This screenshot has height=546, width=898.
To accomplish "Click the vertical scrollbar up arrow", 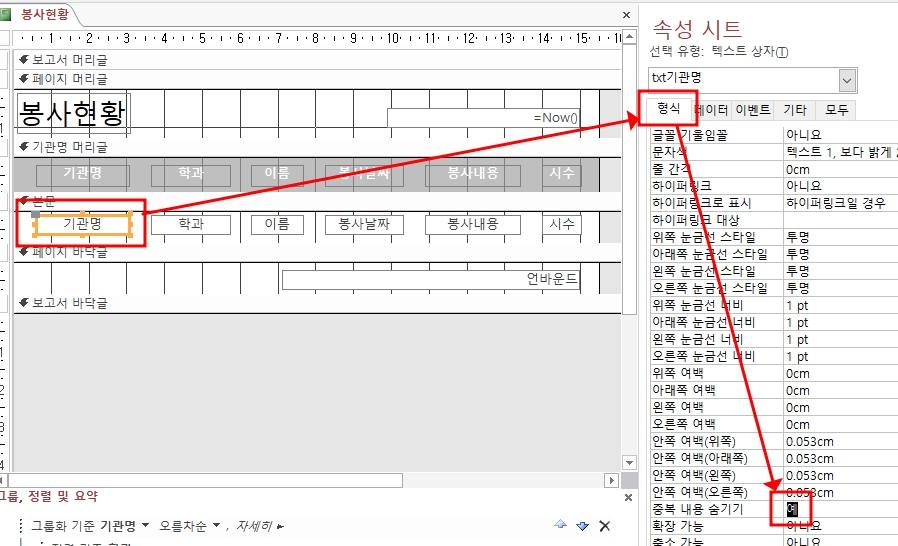I will point(629,37).
